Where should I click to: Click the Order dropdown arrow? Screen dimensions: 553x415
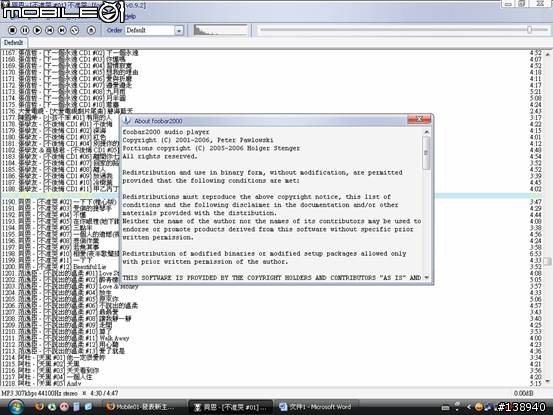coord(179,31)
